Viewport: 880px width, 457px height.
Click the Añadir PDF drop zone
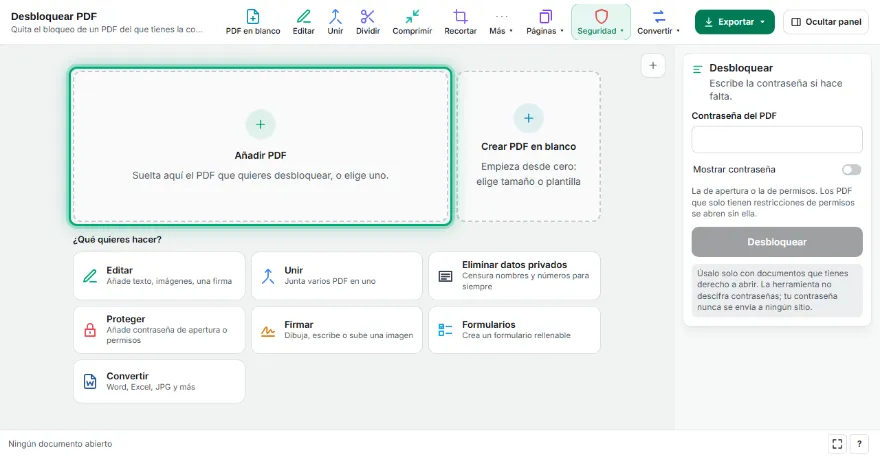(x=260, y=147)
